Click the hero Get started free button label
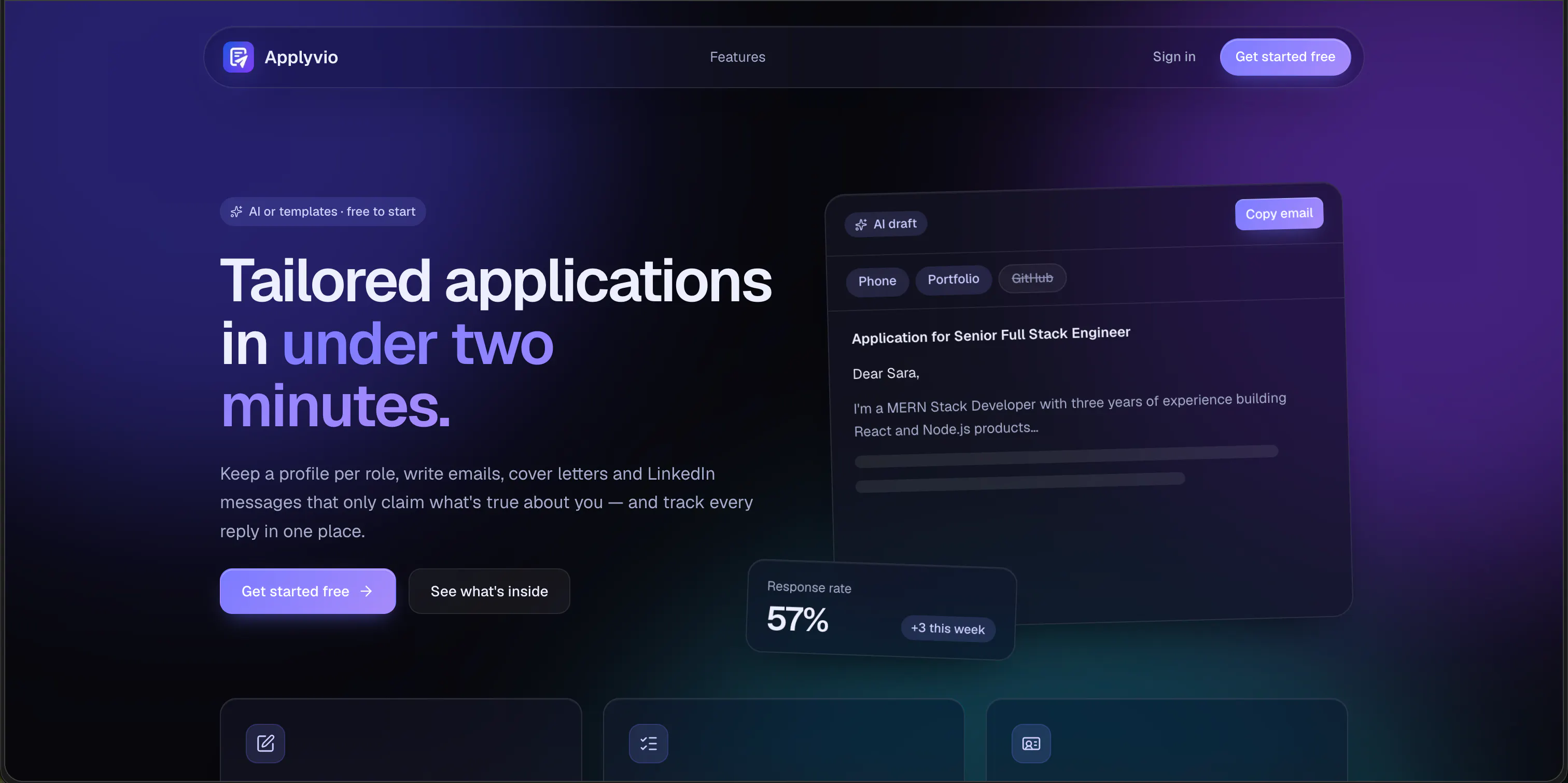 (x=295, y=591)
